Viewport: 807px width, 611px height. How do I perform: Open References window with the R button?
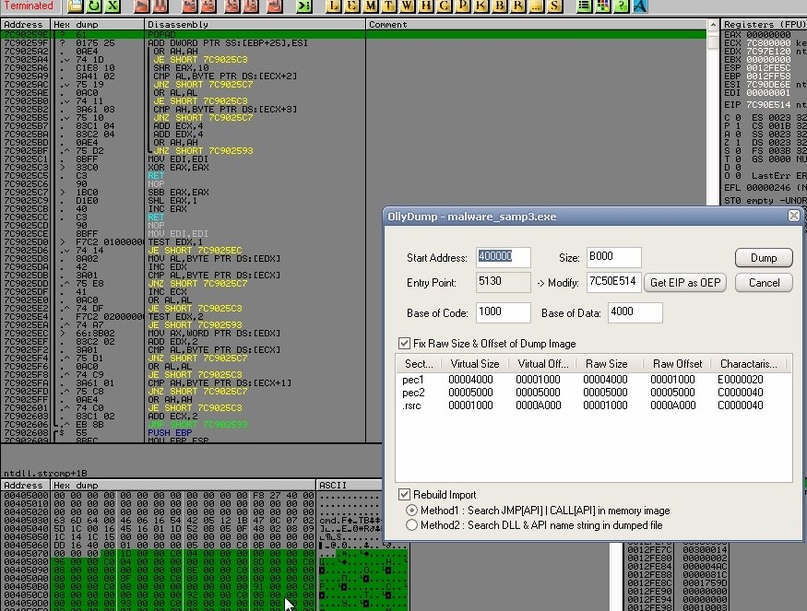(x=517, y=7)
